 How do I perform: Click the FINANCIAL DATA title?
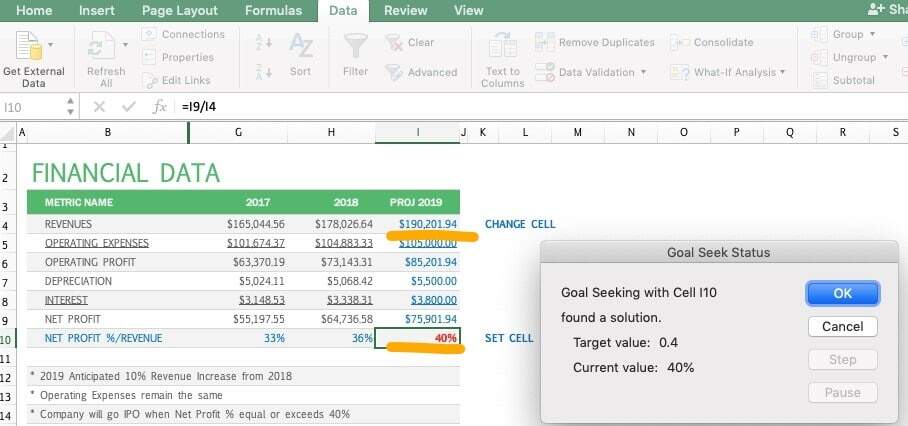coord(126,174)
